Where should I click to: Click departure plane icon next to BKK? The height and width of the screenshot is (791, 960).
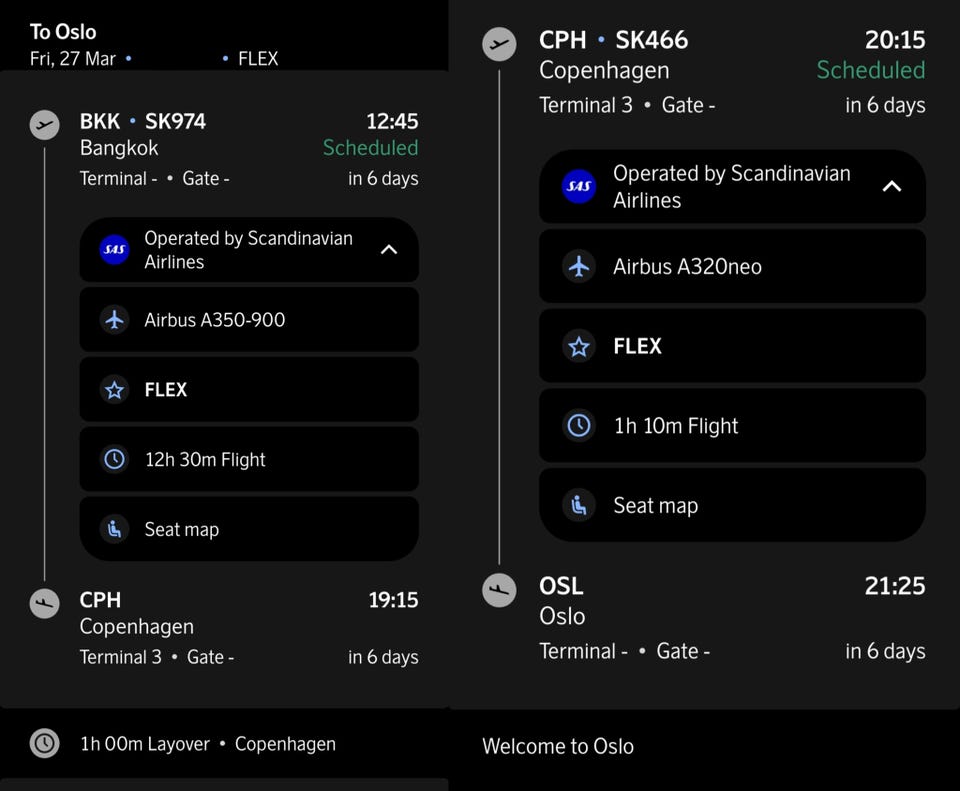(x=45, y=125)
